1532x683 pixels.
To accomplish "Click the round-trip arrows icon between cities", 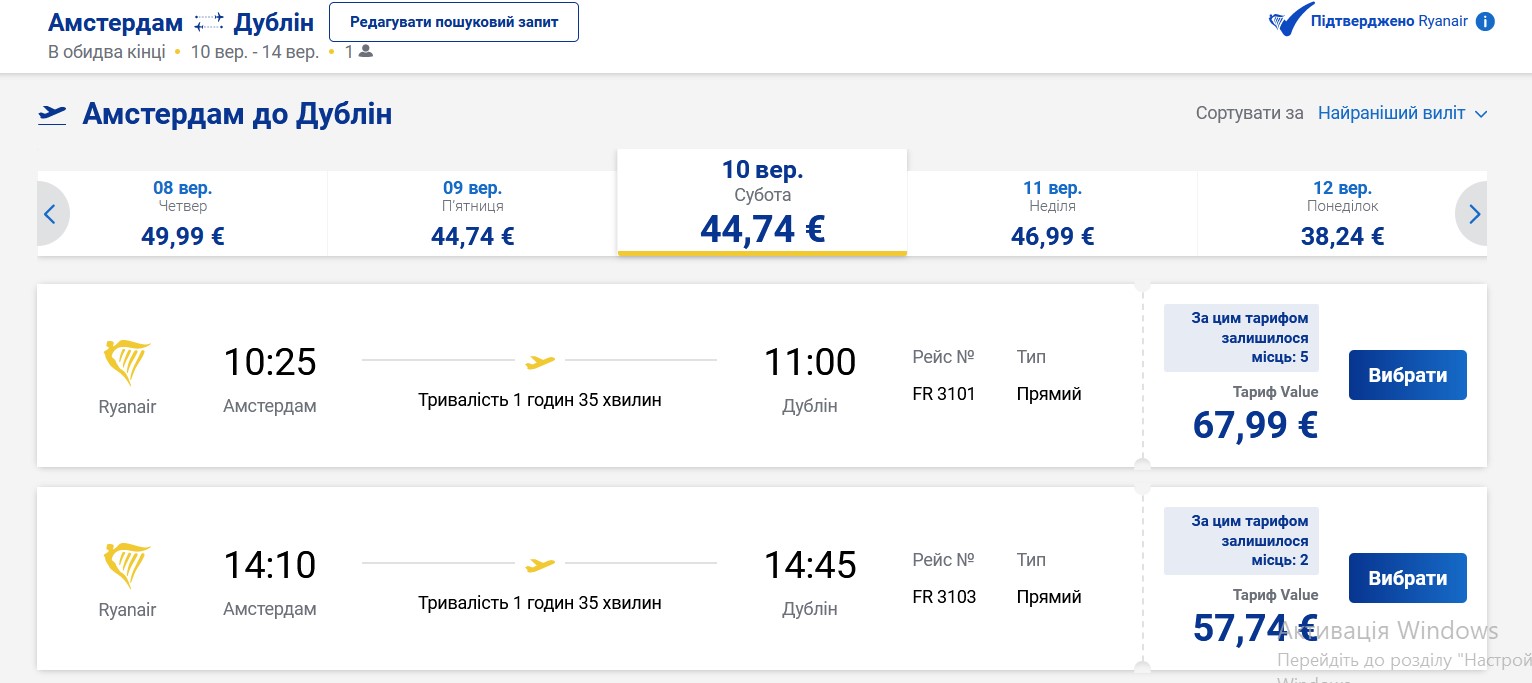I will 209,22.
